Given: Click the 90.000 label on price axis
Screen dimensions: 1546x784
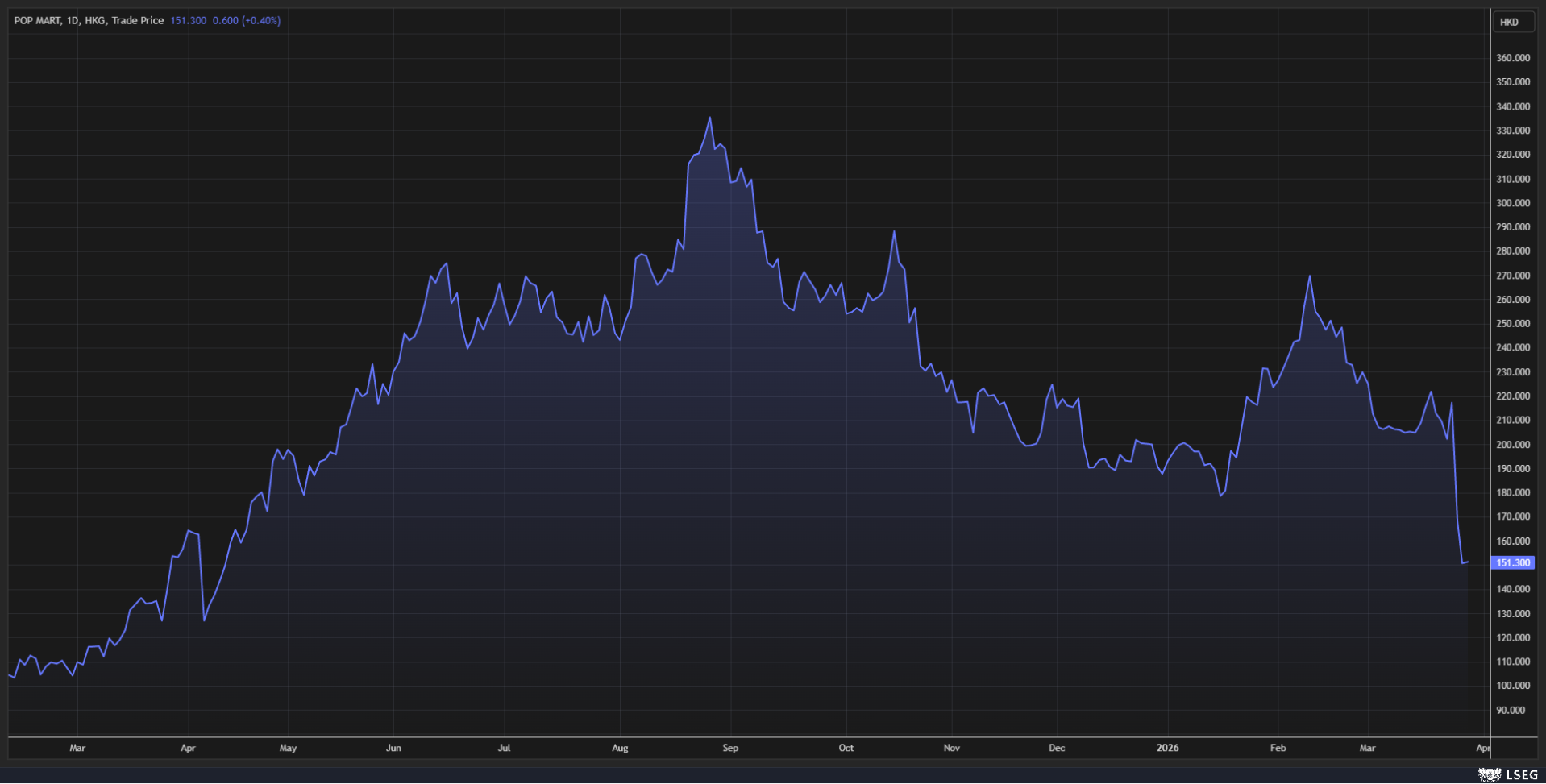Looking at the screenshot, I should [1511, 710].
